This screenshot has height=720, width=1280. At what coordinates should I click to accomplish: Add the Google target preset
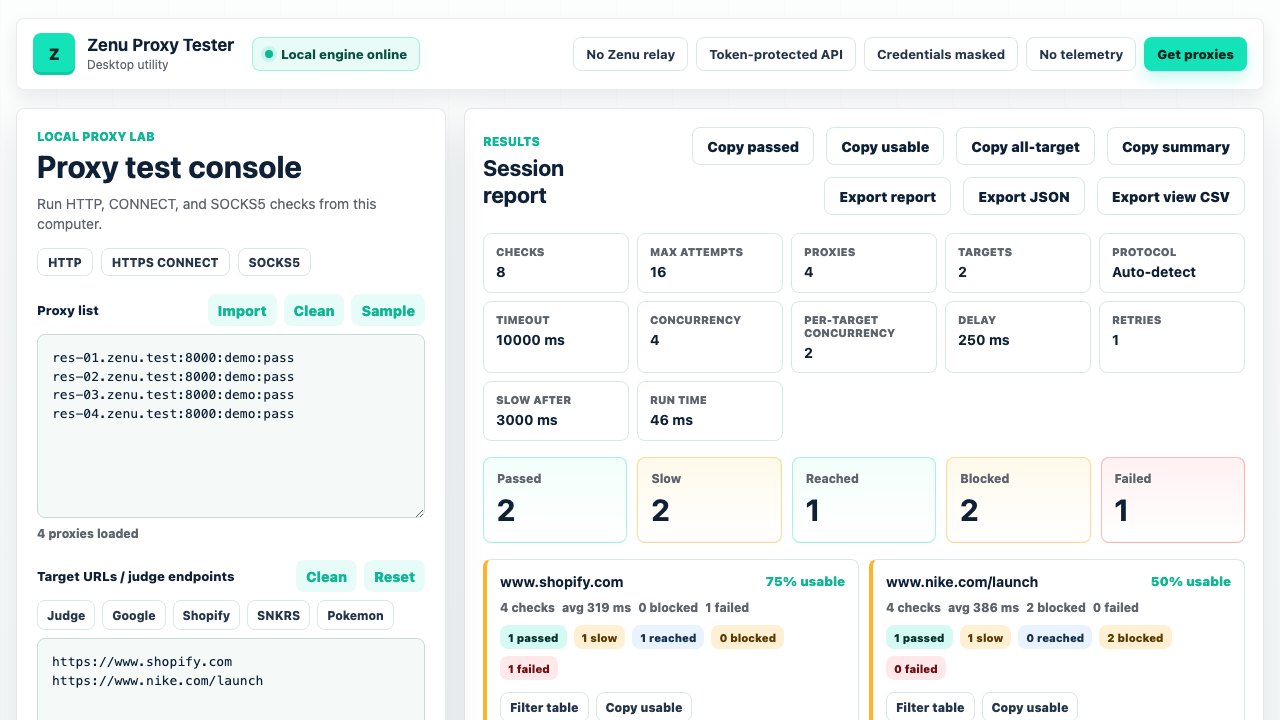pyautogui.click(x=134, y=615)
